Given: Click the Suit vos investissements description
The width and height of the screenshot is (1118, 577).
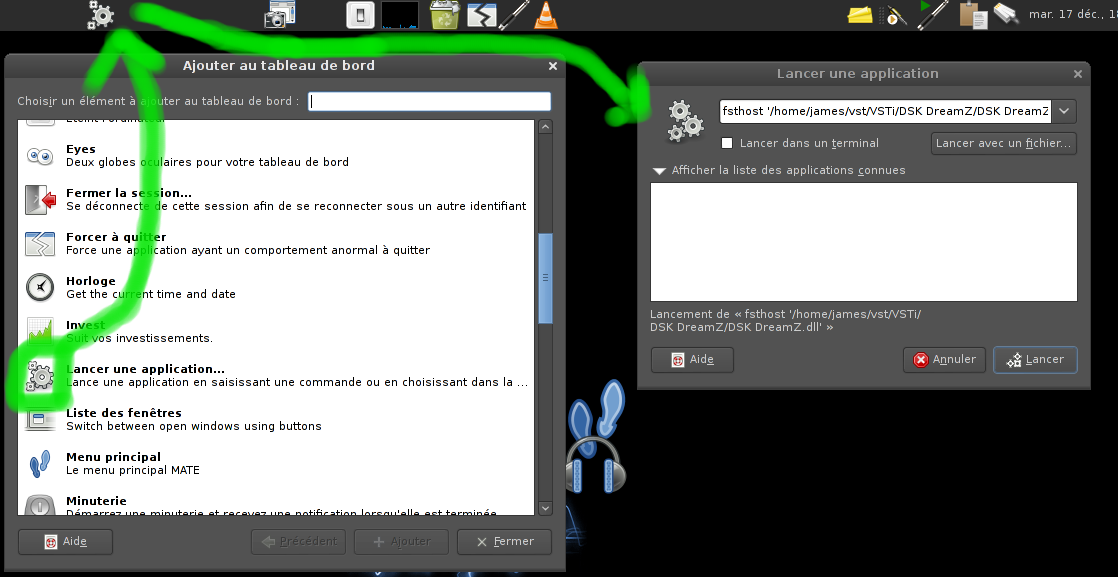Looking at the screenshot, I should coord(139,338).
